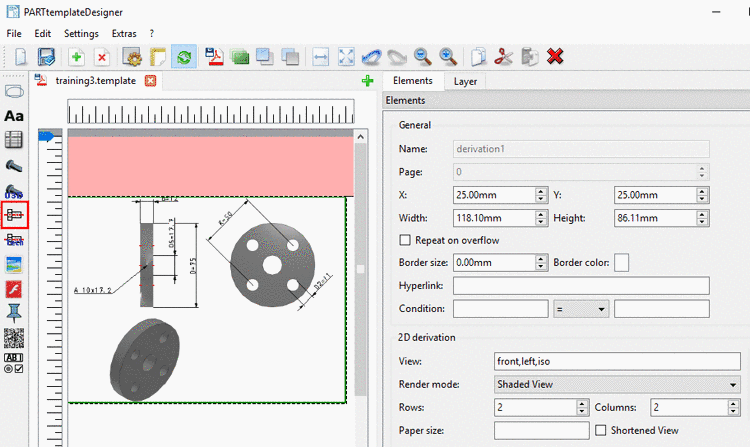This screenshot has width=750, height=447.
Task: Click the highlighted 2D derivation tool
Action: 14,214
